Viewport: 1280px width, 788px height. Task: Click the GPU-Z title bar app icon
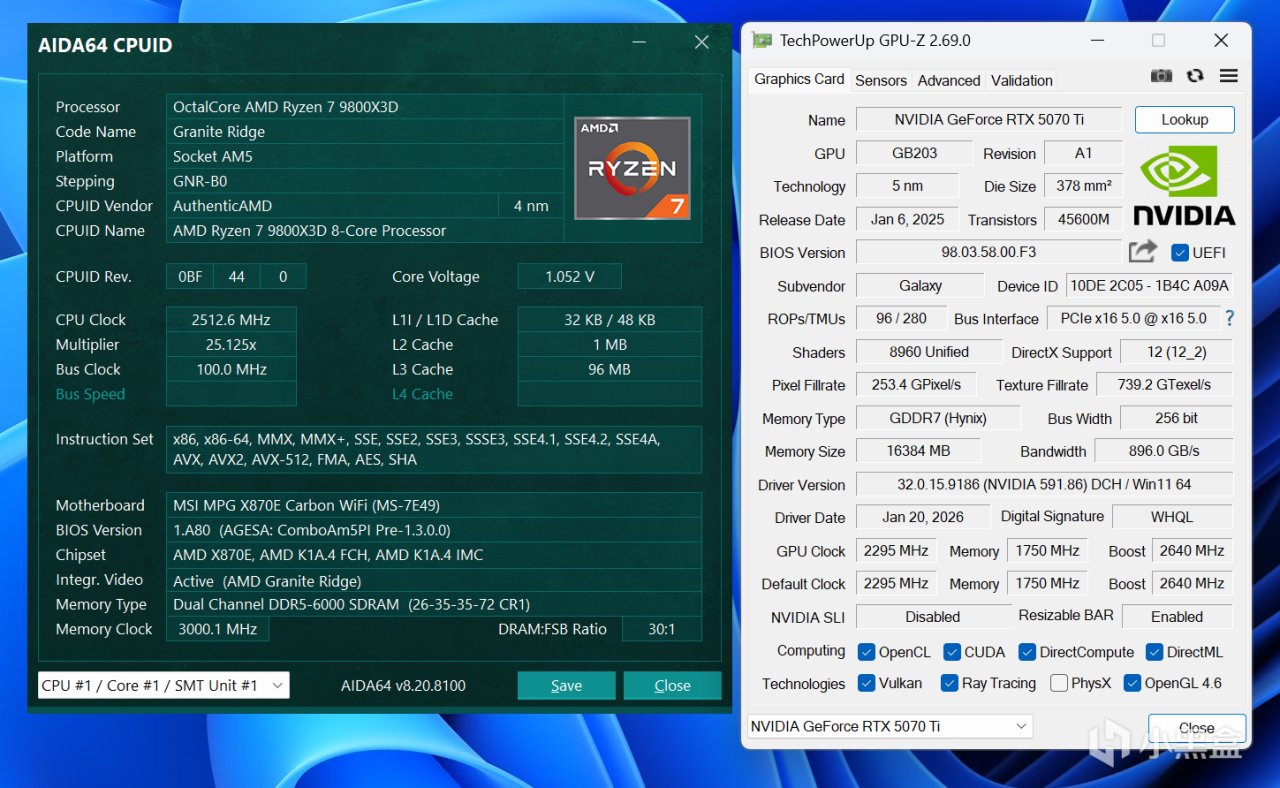[x=762, y=41]
